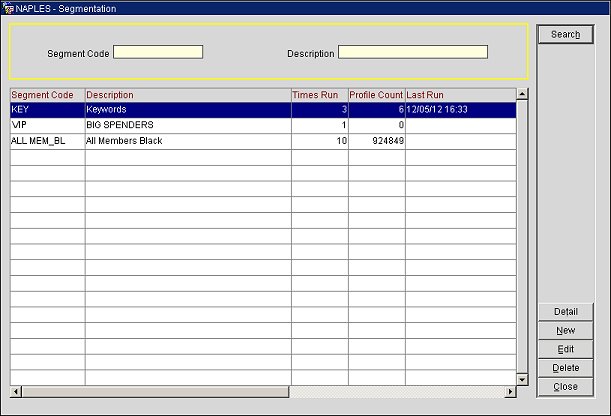Click the Segment Code input field
The height and width of the screenshot is (416, 611).
pyautogui.click(x=158, y=52)
